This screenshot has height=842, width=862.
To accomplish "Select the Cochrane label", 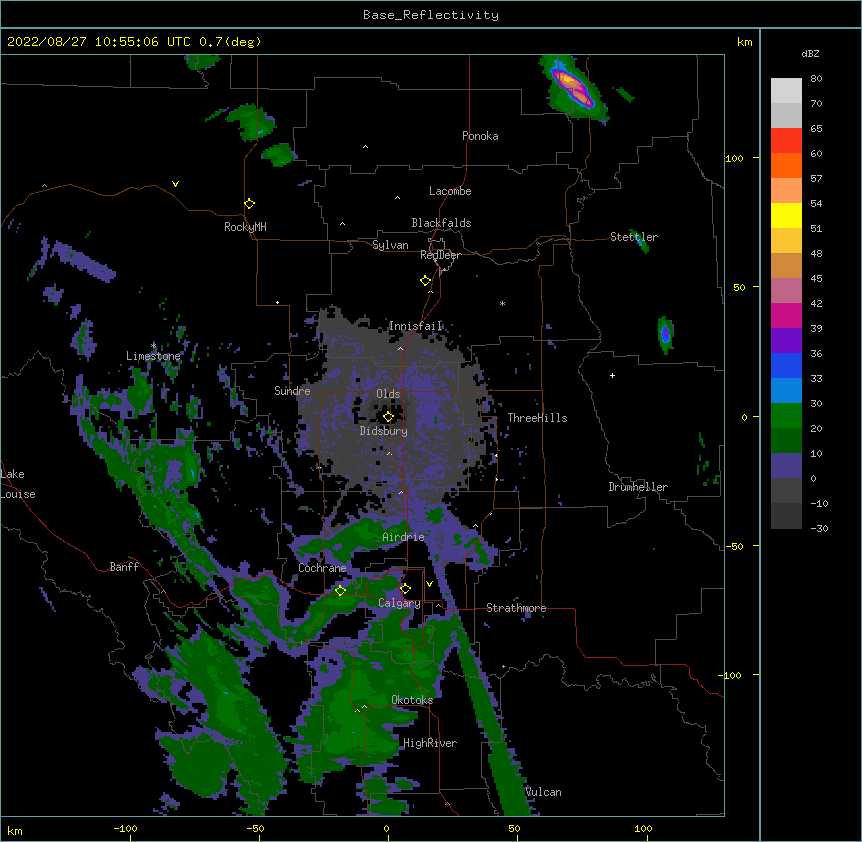I will point(322,568).
